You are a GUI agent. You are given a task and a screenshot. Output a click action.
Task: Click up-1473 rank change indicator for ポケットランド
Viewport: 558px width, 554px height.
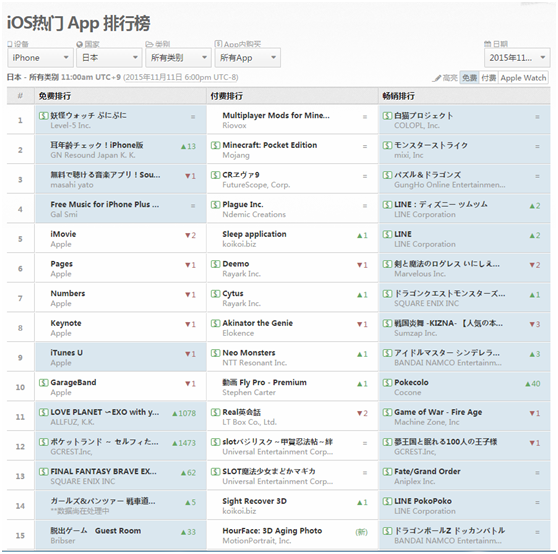pos(184,443)
